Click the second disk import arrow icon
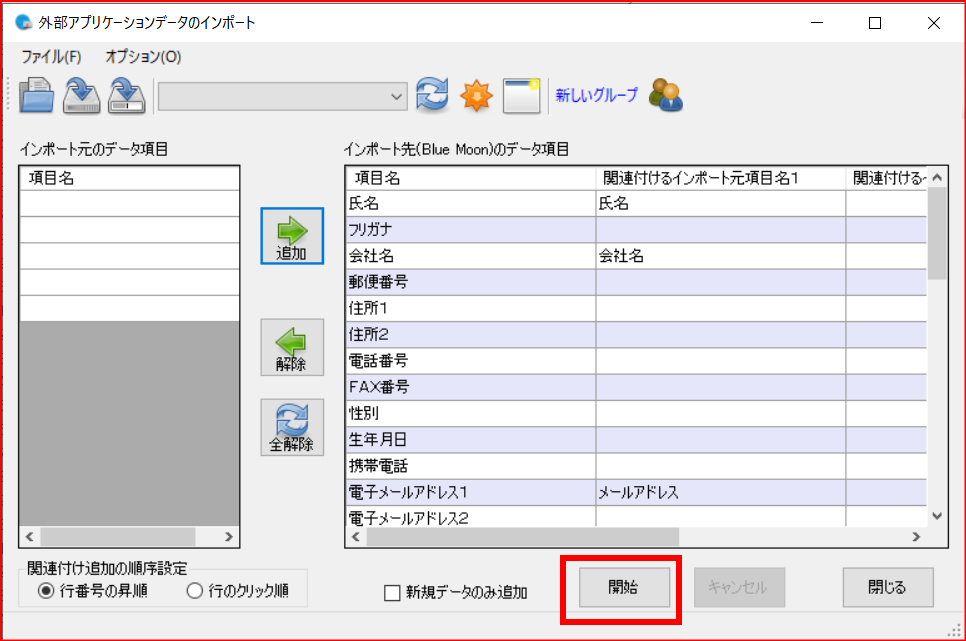The height and width of the screenshot is (641, 966). (127, 96)
